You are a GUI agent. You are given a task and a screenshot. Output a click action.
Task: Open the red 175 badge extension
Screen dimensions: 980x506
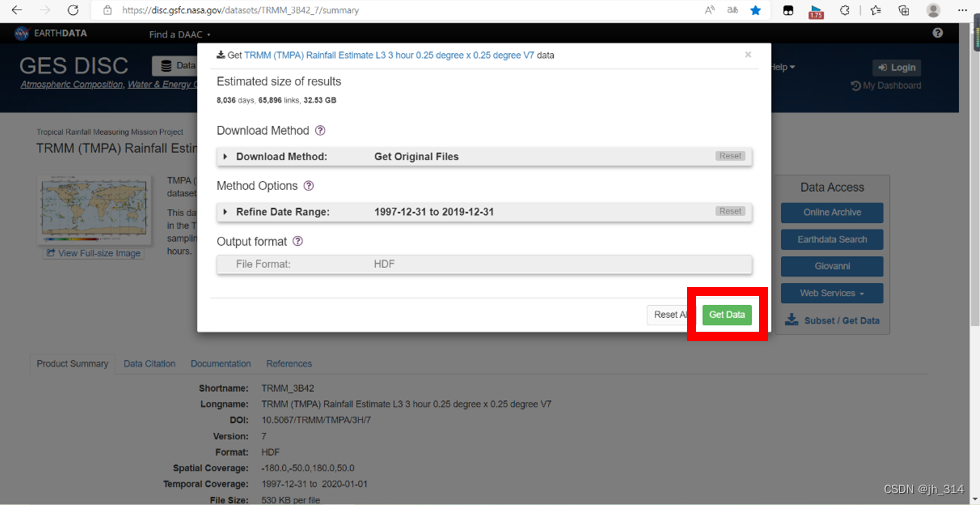pyautogui.click(x=816, y=11)
